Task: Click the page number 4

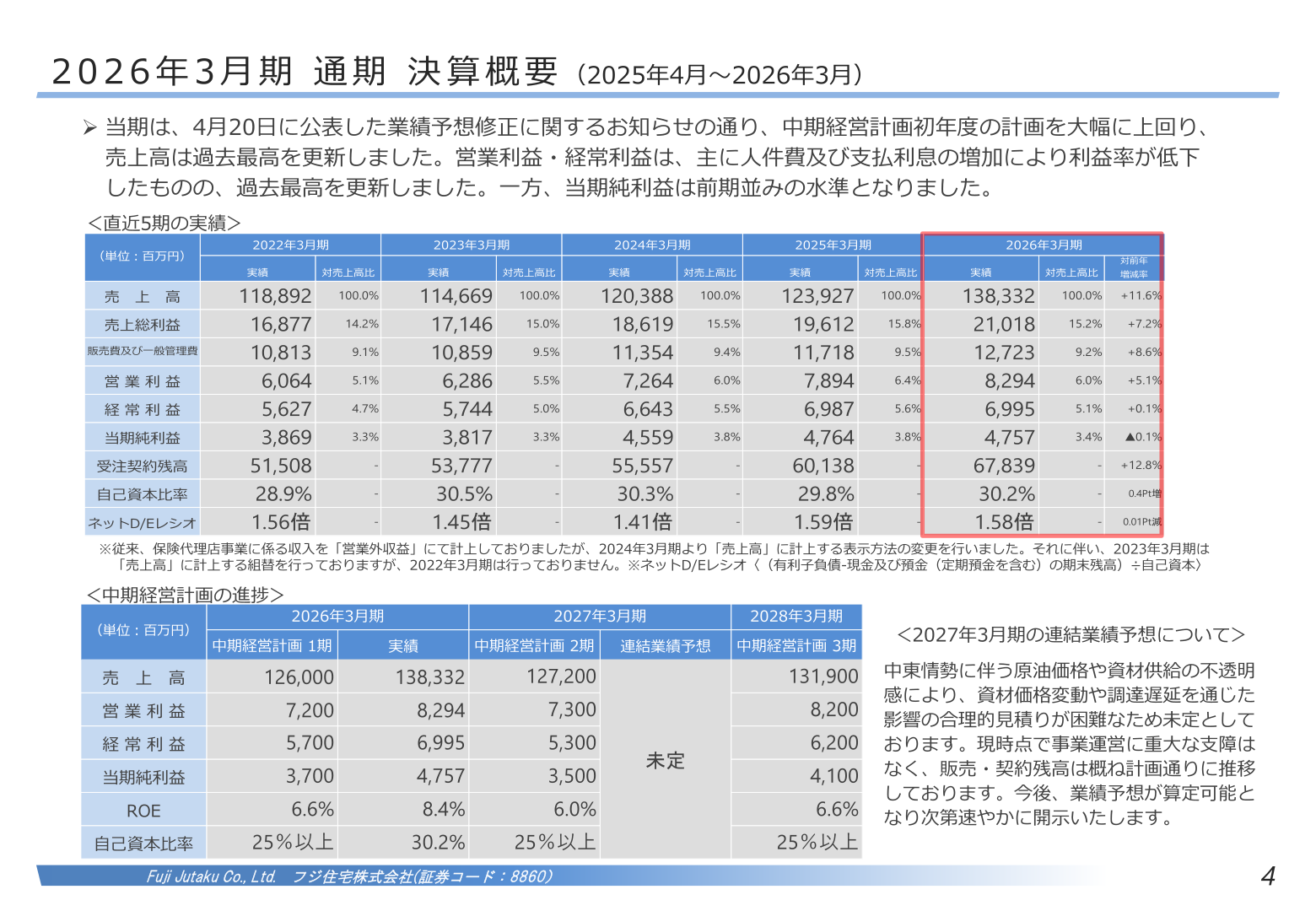Action: point(1268,876)
